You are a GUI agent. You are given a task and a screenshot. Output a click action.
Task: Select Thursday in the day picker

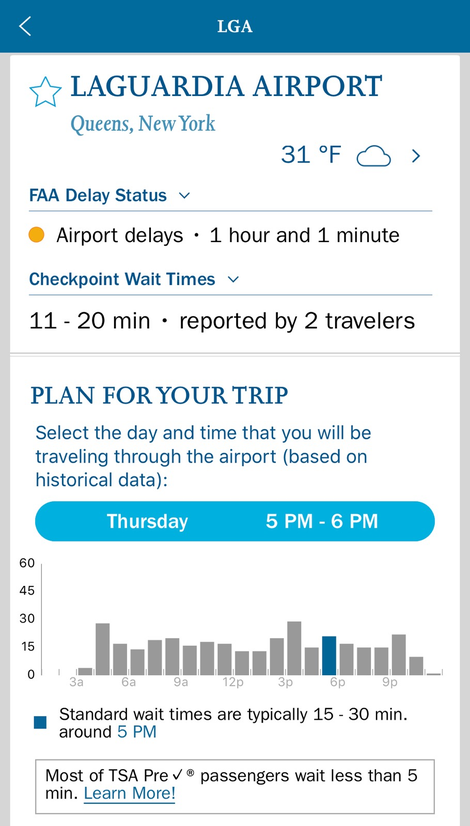(x=147, y=522)
